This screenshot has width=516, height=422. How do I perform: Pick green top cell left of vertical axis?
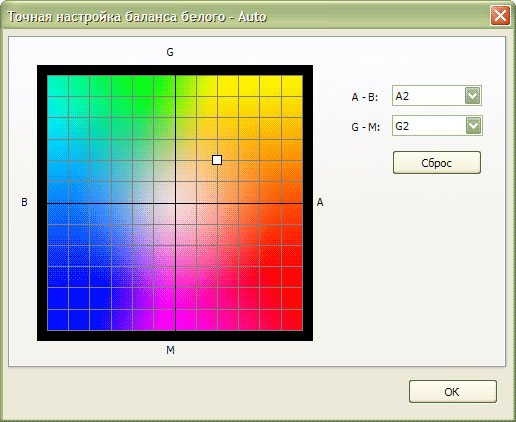(x=164, y=86)
